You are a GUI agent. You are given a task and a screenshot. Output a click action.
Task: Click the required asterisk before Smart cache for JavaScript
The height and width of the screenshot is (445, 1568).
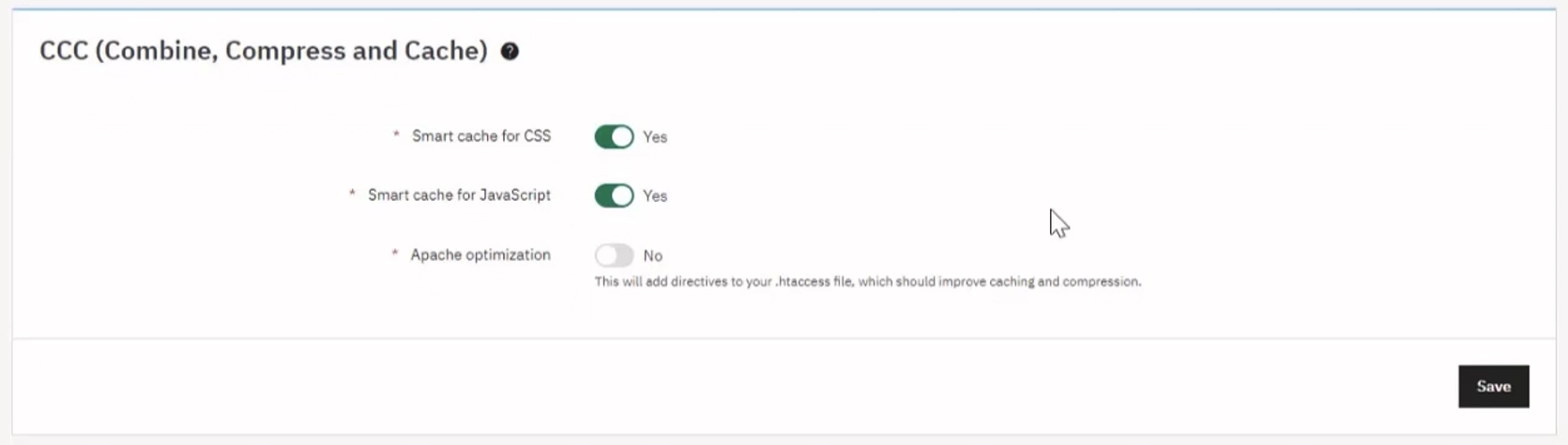352,194
